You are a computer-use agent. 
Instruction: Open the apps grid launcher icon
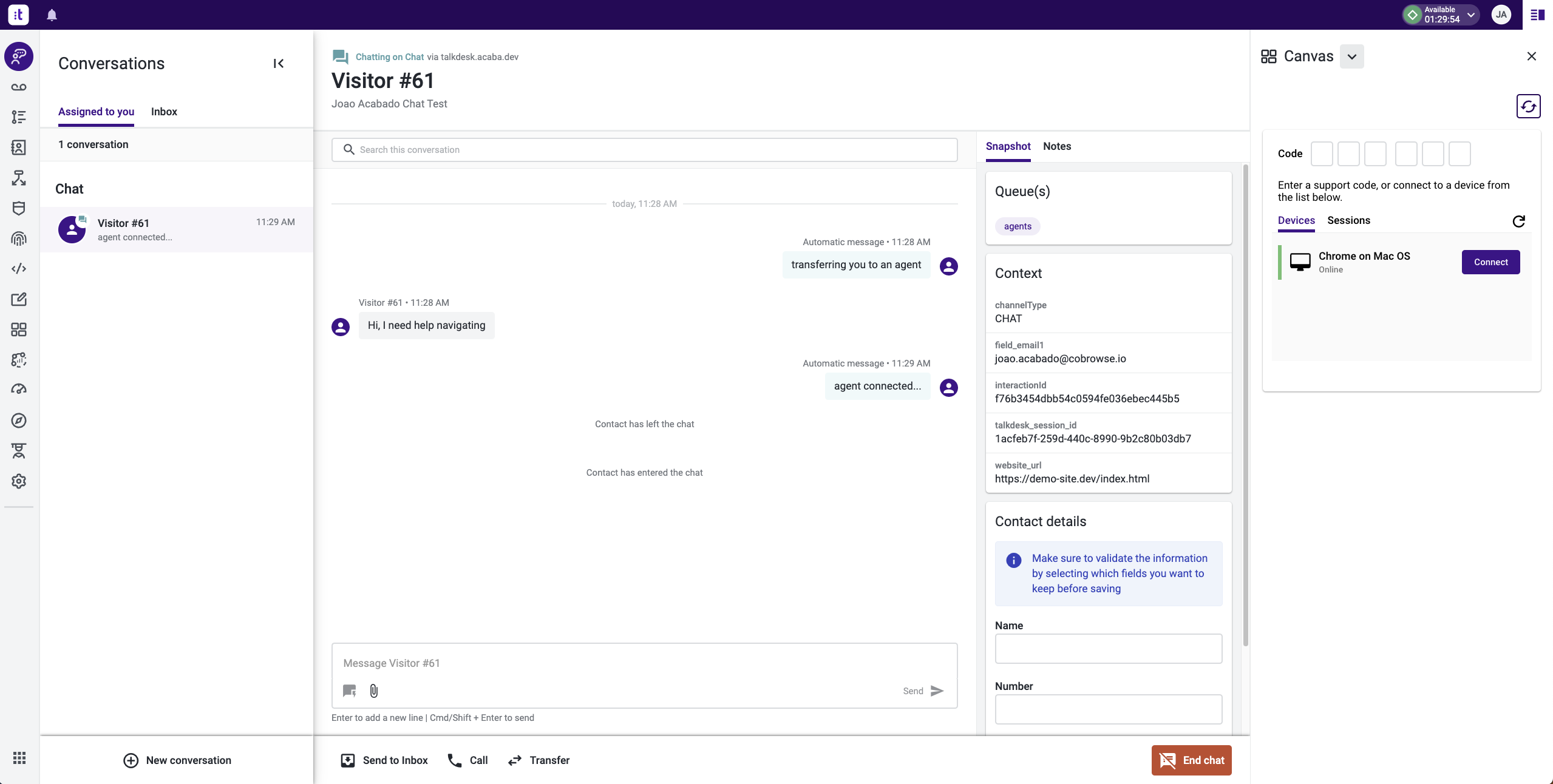[19, 758]
